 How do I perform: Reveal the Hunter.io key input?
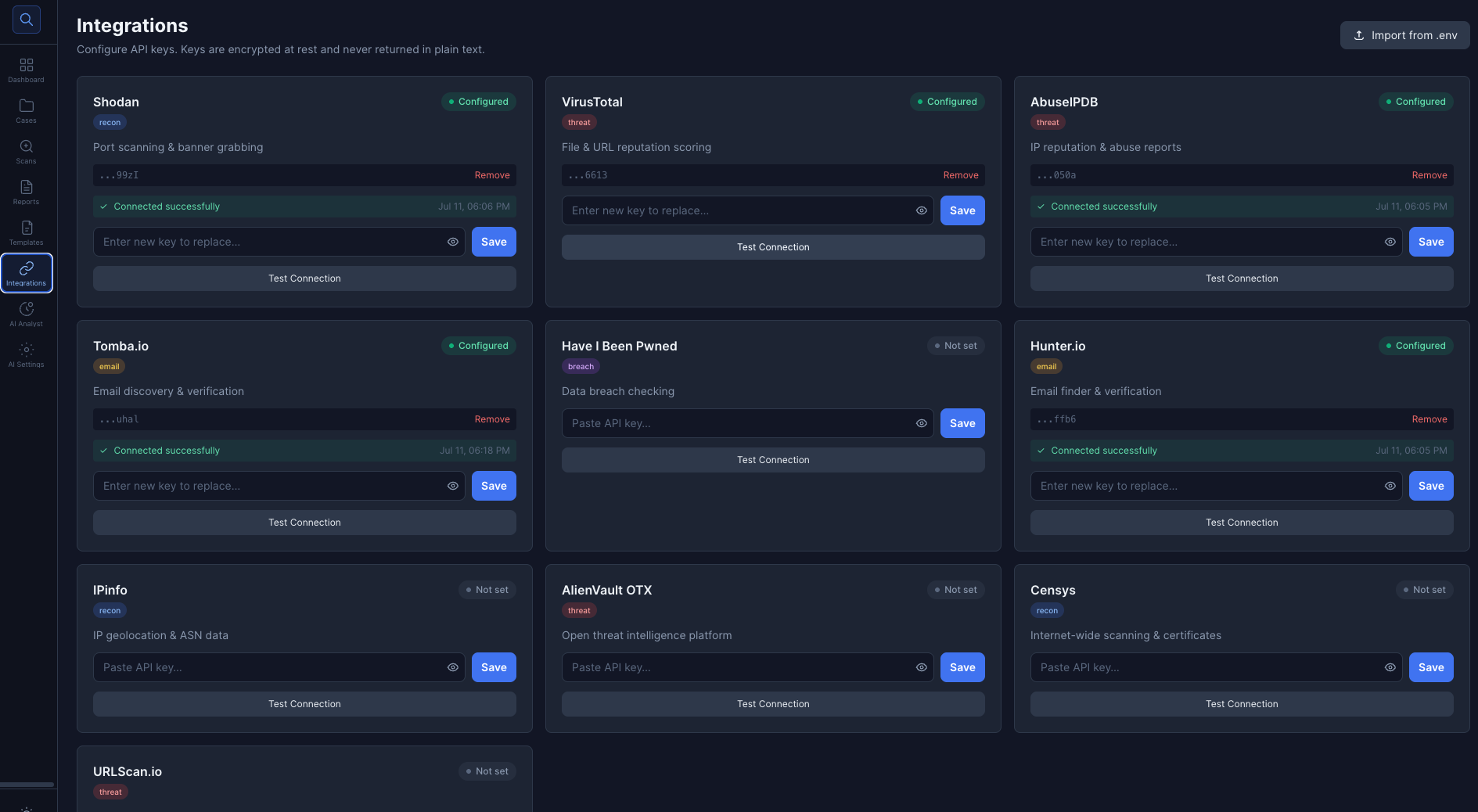coord(1390,486)
